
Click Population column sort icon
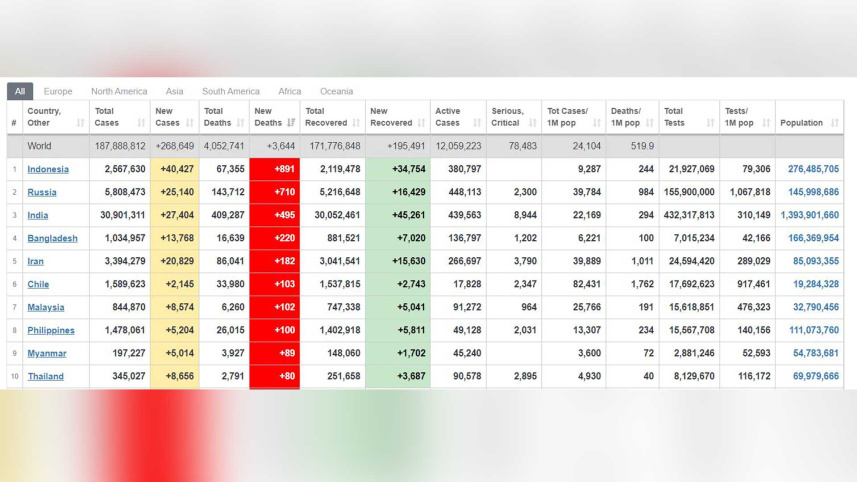834,123
